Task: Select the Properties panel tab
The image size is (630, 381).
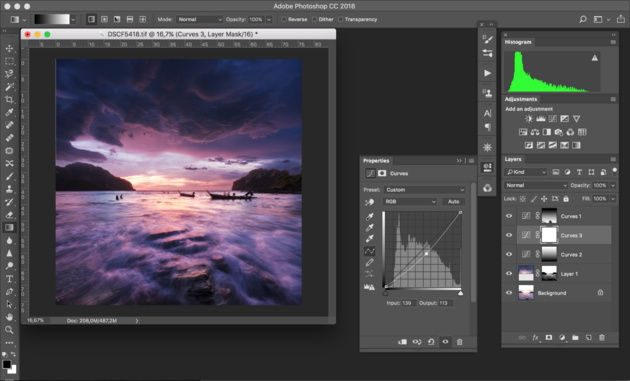Action: click(x=376, y=161)
